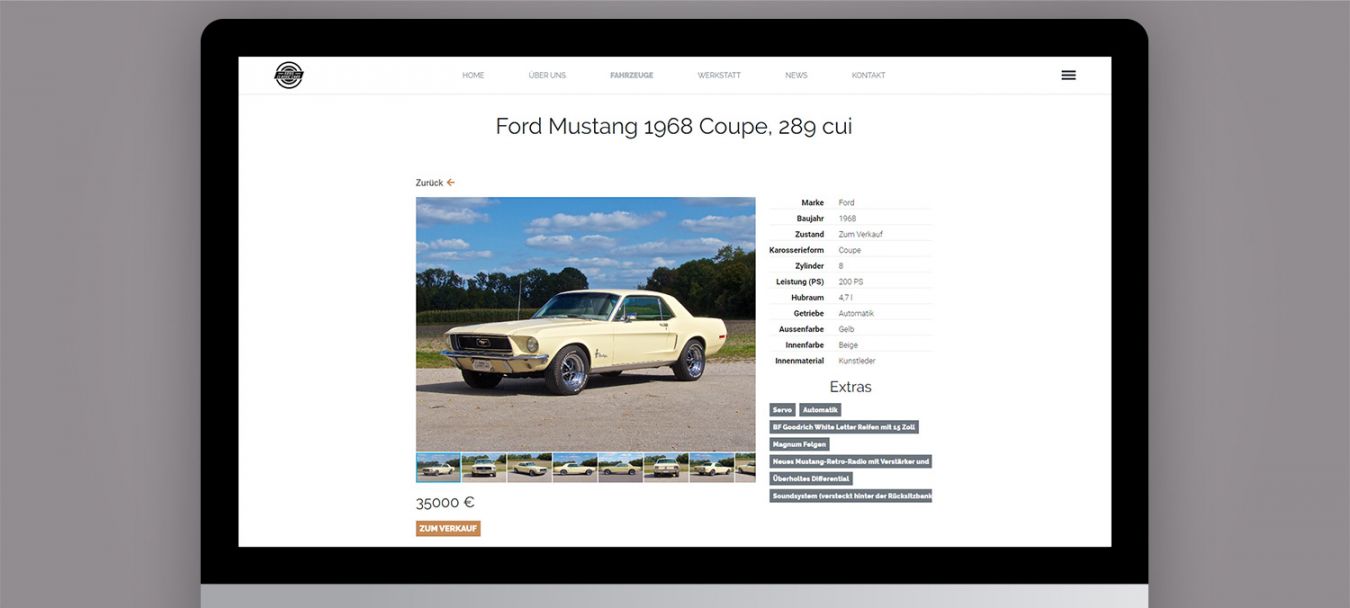This screenshot has width=1350, height=608.
Task: Go to the KONTAKT page
Action: (868, 75)
